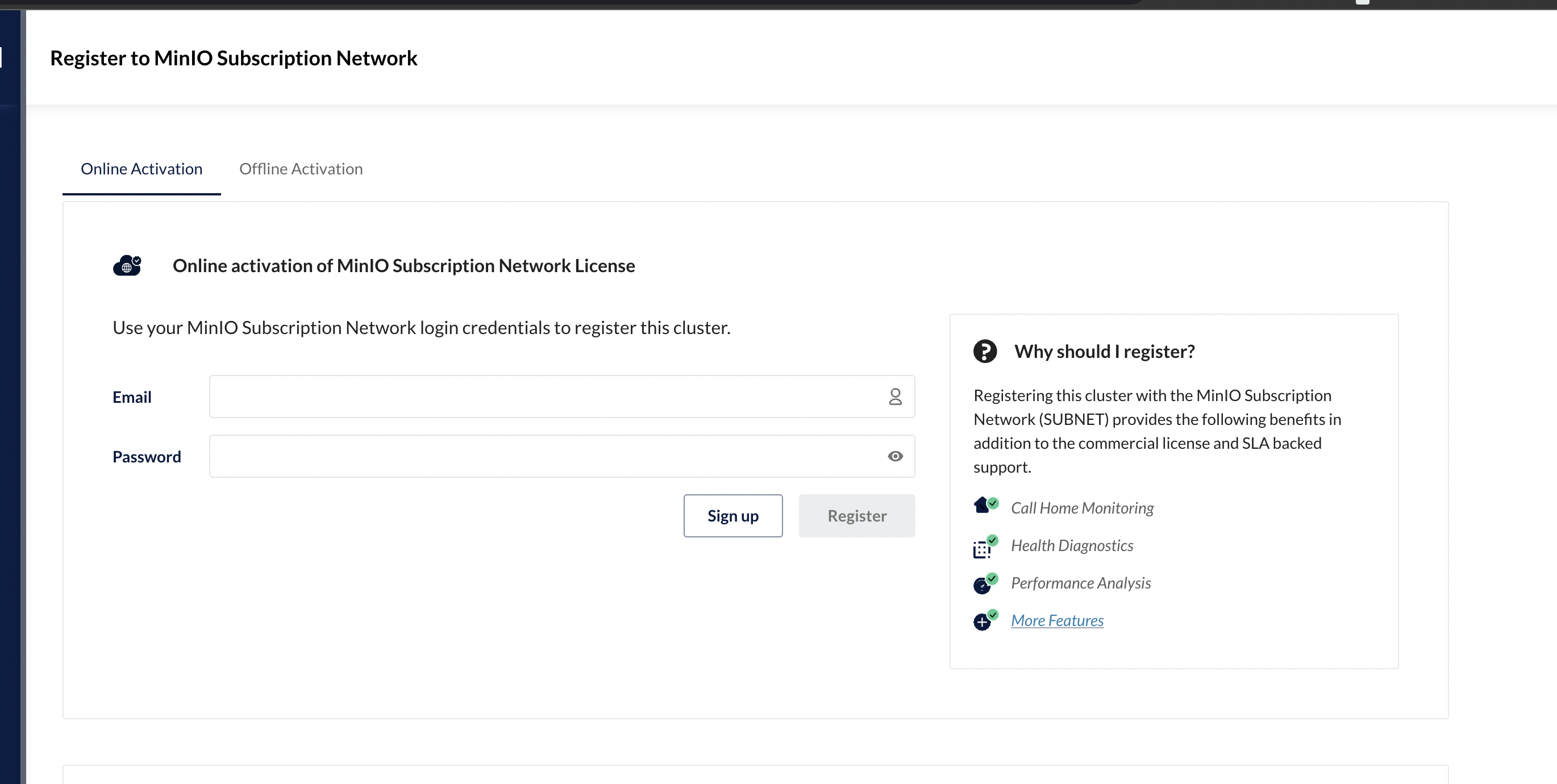Focus the Email input field
Image resolution: width=1557 pixels, height=784 pixels.
pos(544,397)
